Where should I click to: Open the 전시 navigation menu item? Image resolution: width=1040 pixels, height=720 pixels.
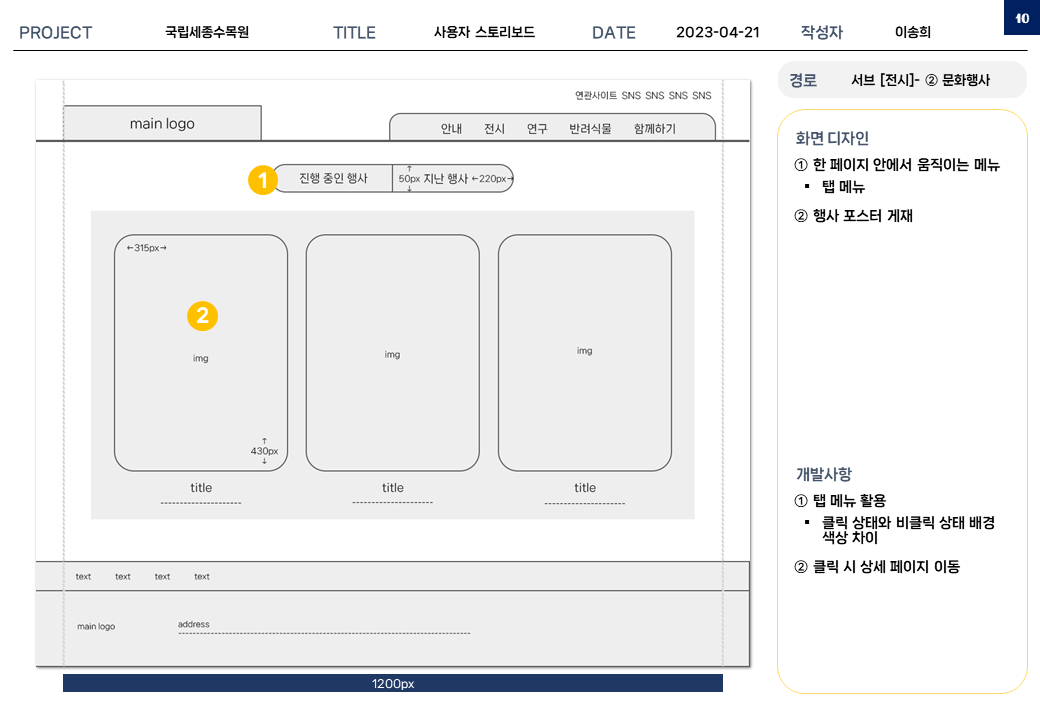(x=494, y=129)
